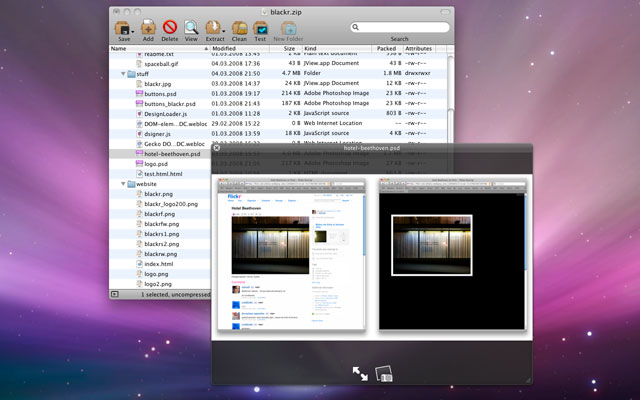Open the Save button dropdown arrow
Image resolution: width=640 pixels, height=400 pixels.
click(x=134, y=31)
